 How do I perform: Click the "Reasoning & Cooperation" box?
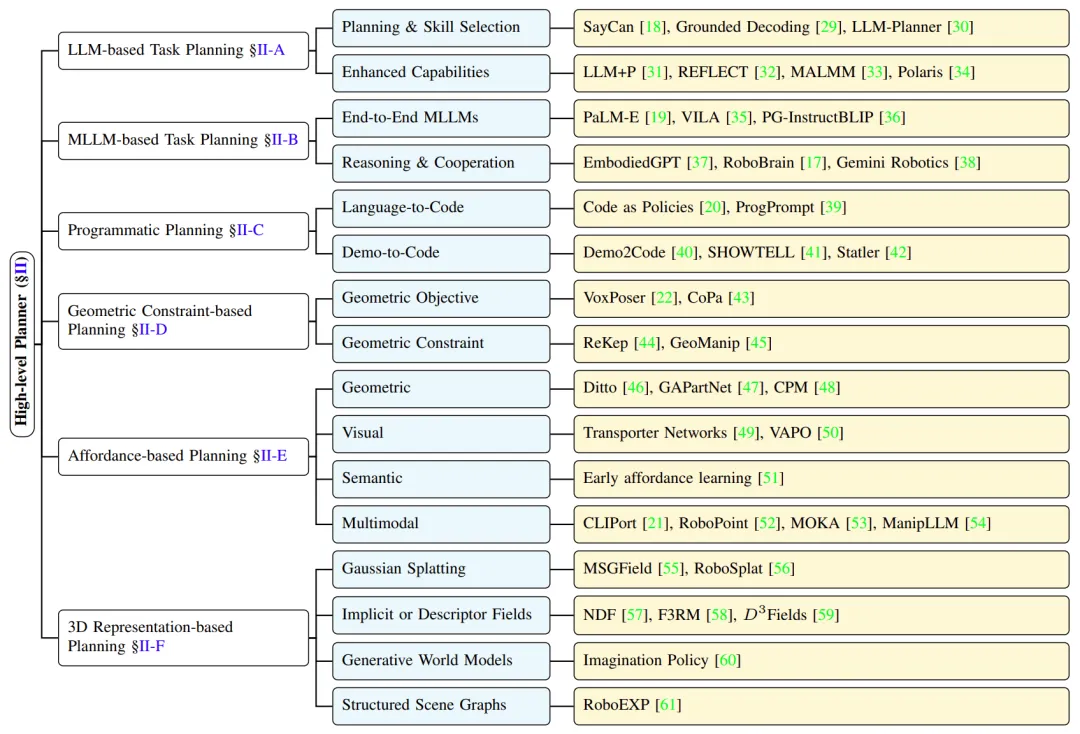coord(441,163)
